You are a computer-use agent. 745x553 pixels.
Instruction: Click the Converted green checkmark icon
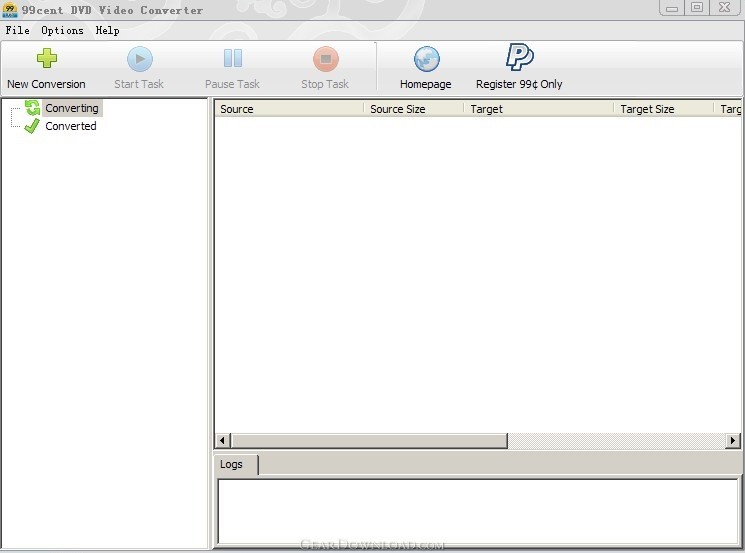[32, 126]
